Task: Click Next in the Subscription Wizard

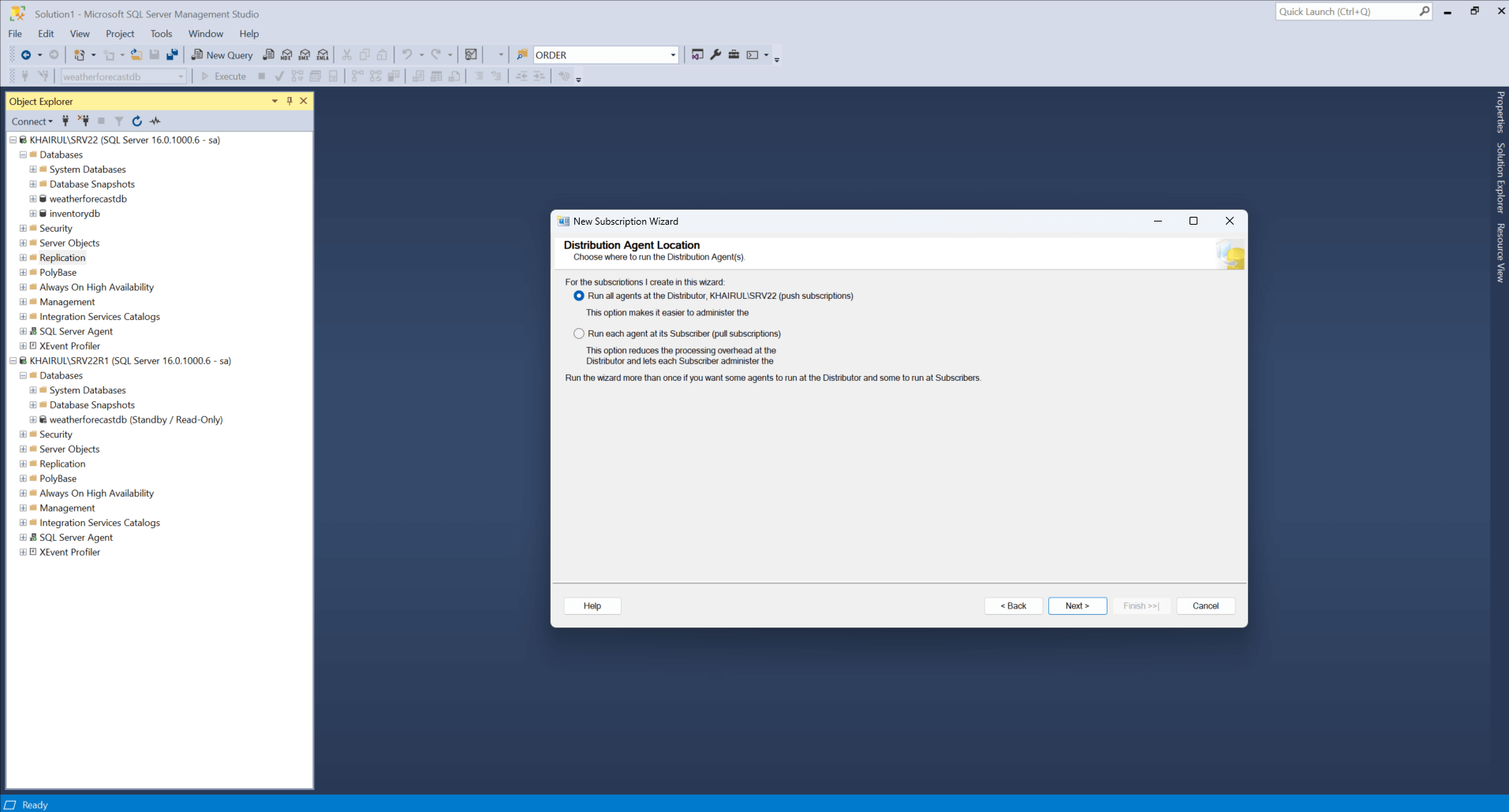Action: (1077, 606)
